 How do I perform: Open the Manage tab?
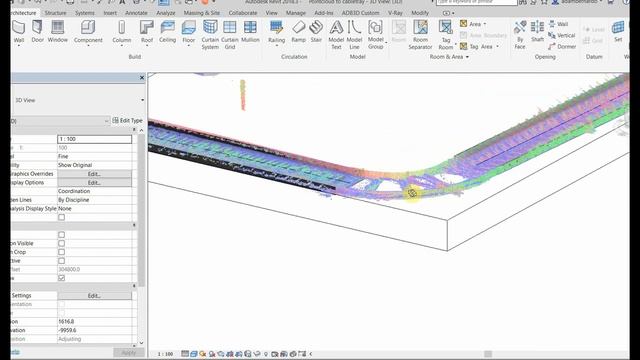pos(296,13)
